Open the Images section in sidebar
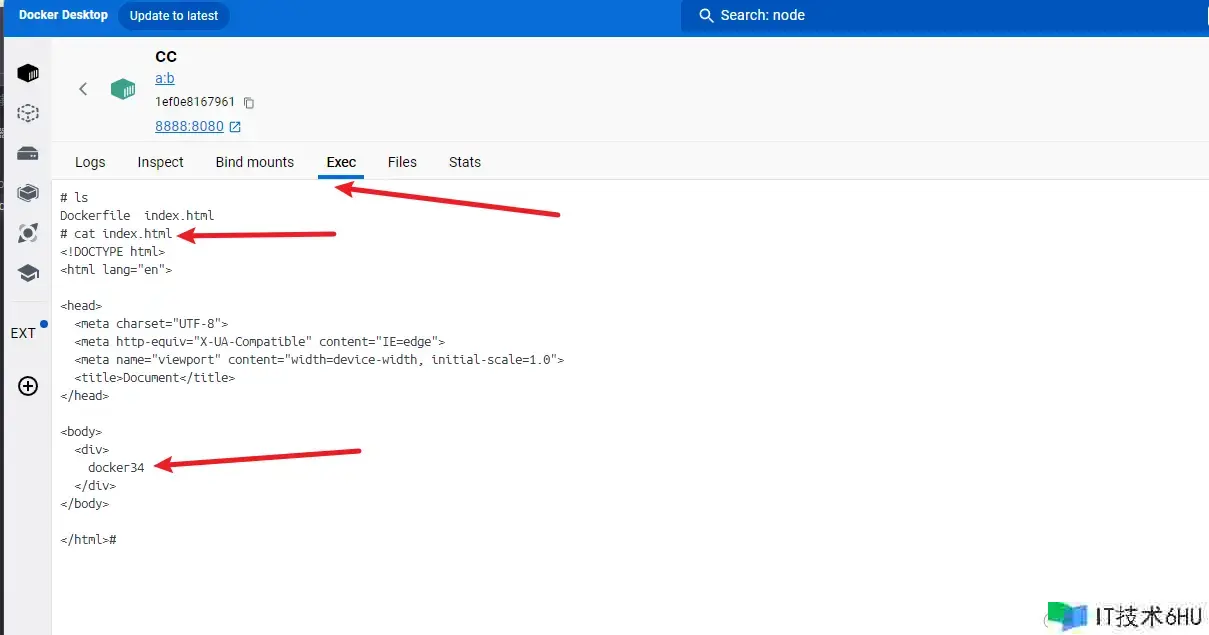Viewport: 1209px width, 635px height. (28, 113)
